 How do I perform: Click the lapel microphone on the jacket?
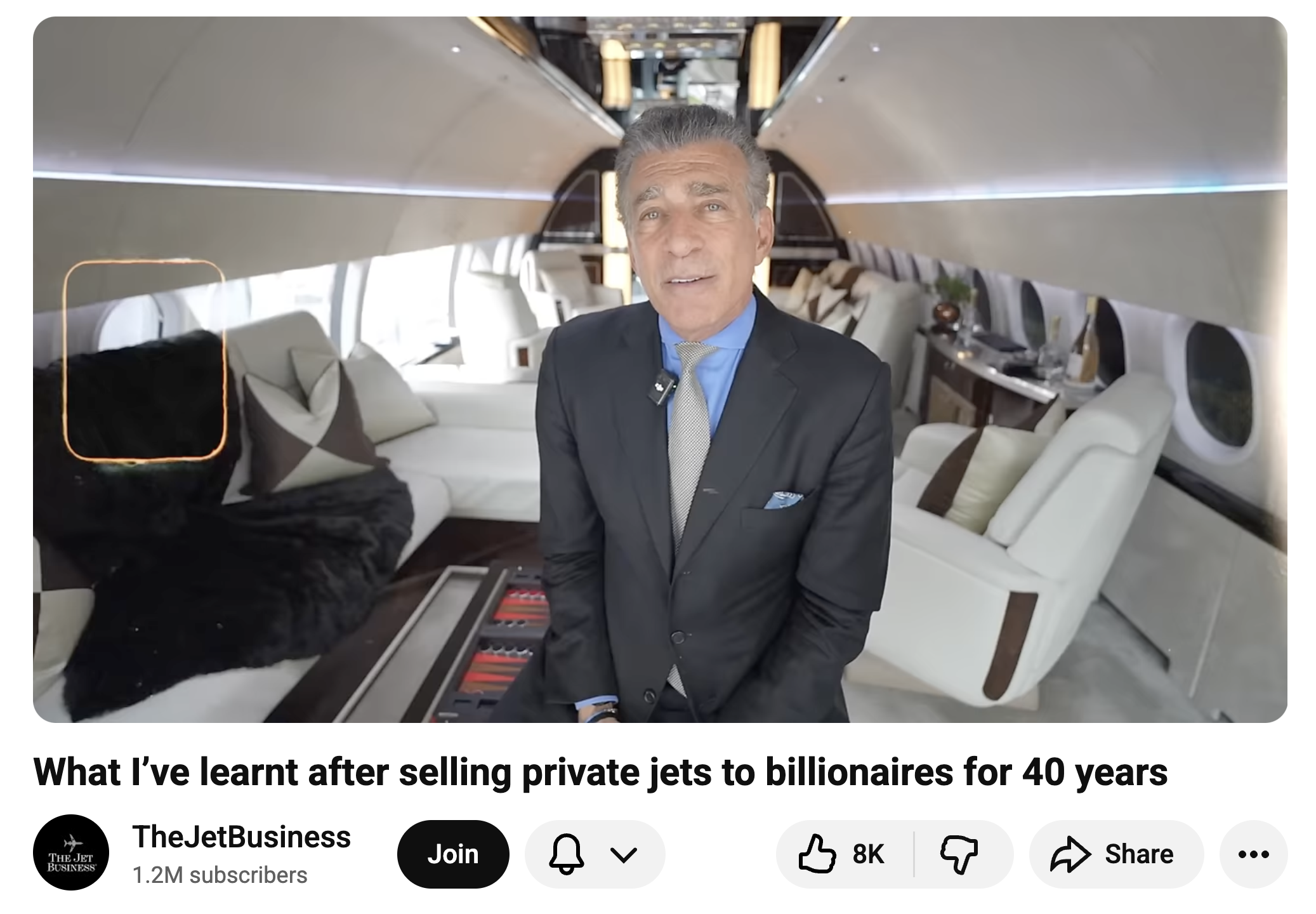coord(662,387)
